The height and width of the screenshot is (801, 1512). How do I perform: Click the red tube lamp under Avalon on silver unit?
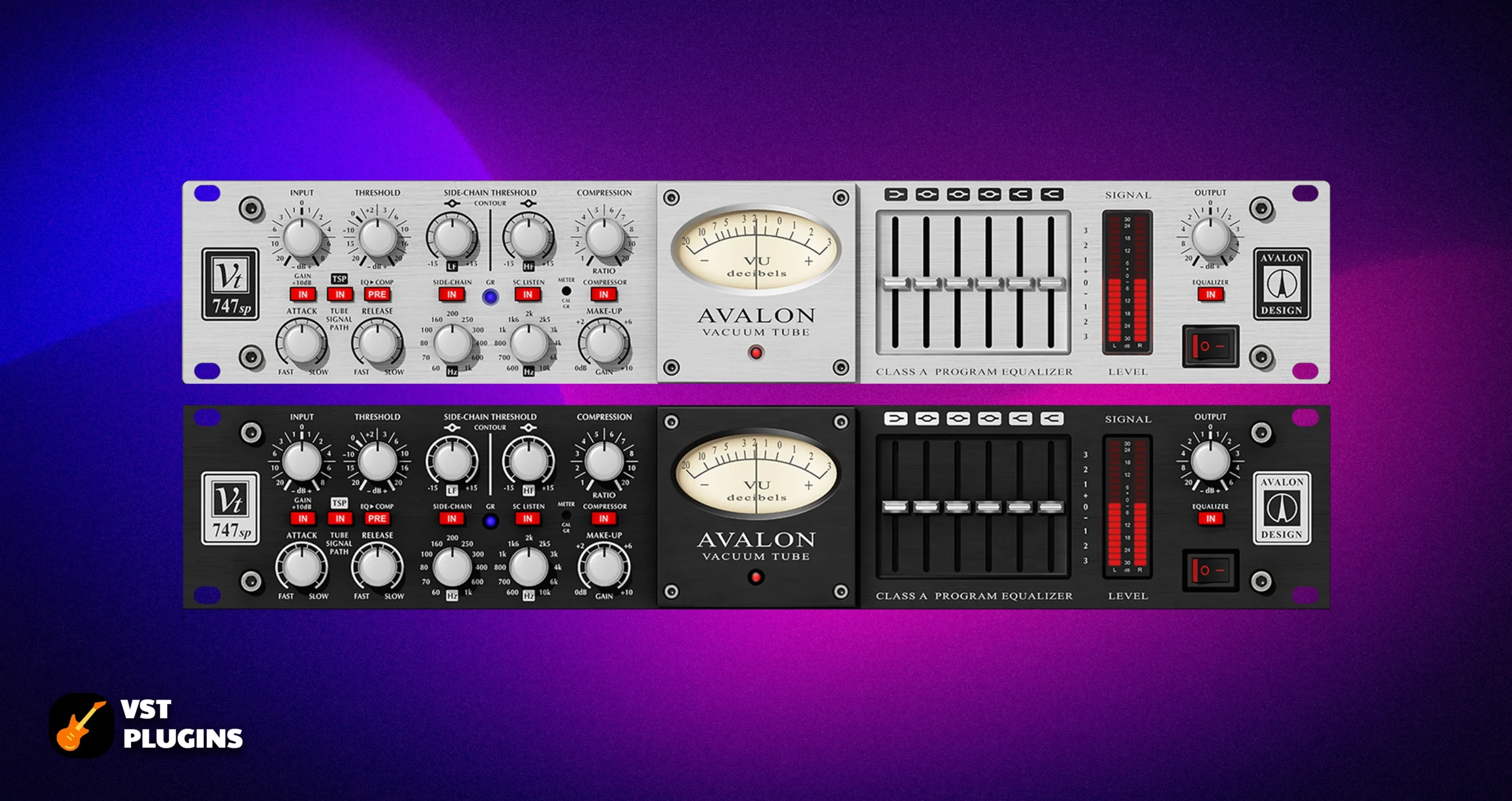click(x=755, y=353)
